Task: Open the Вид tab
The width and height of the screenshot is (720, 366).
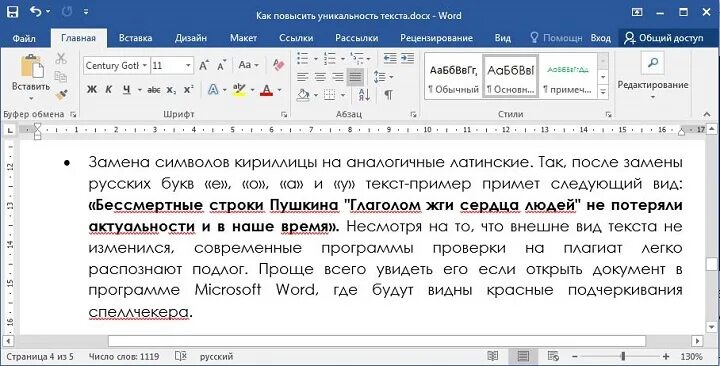Action: (x=503, y=38)
